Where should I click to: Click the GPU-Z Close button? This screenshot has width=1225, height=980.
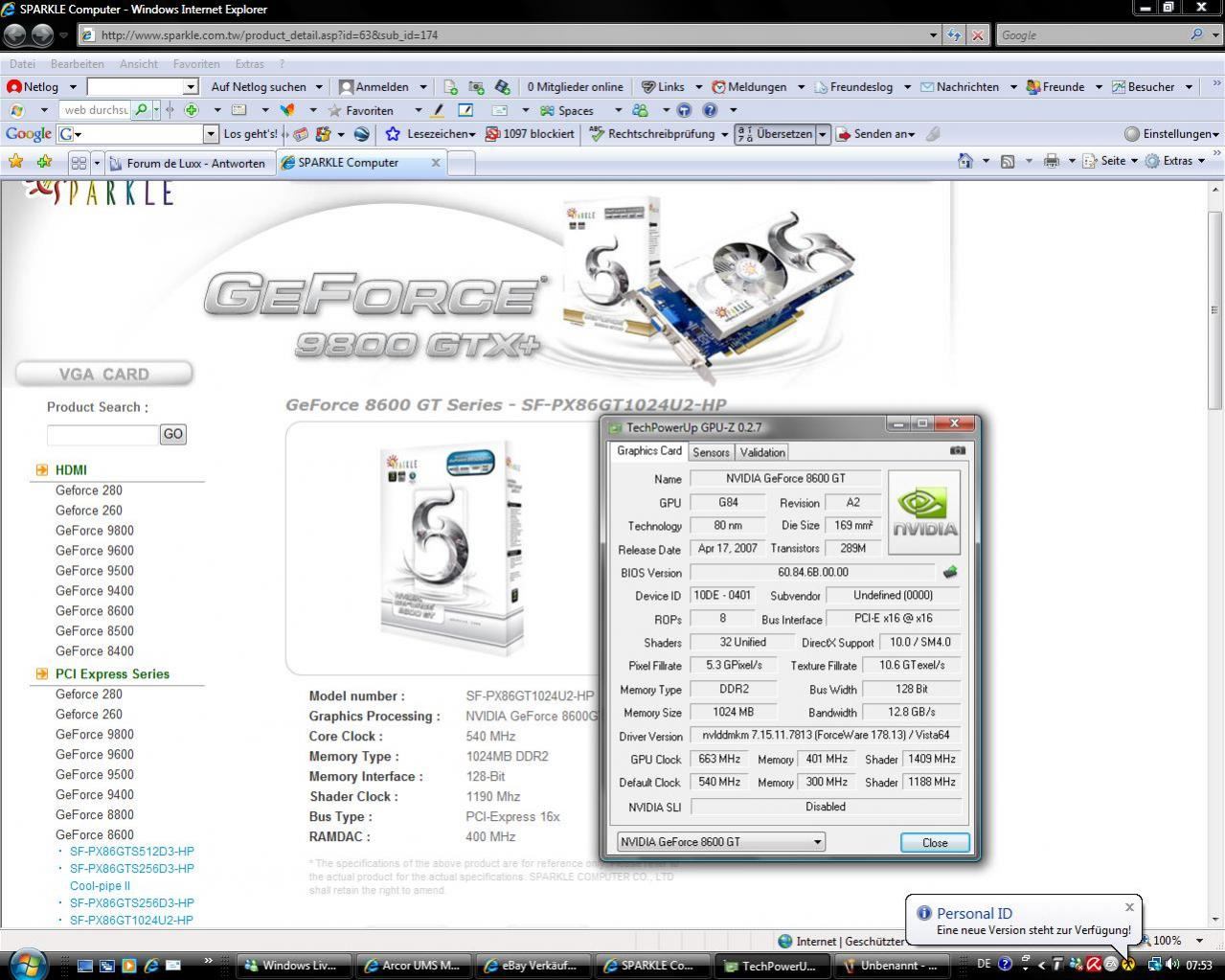(935, 842)
